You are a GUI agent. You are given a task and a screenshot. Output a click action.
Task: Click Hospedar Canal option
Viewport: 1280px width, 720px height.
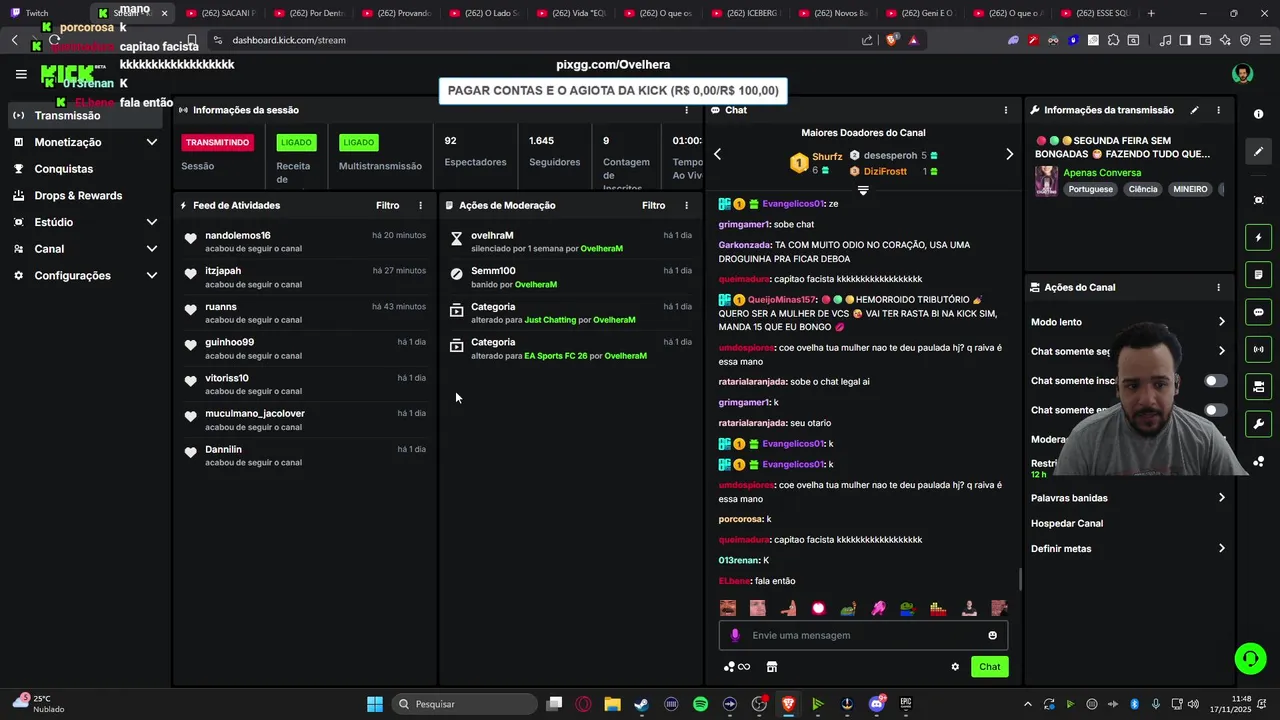coord(1066,523)
